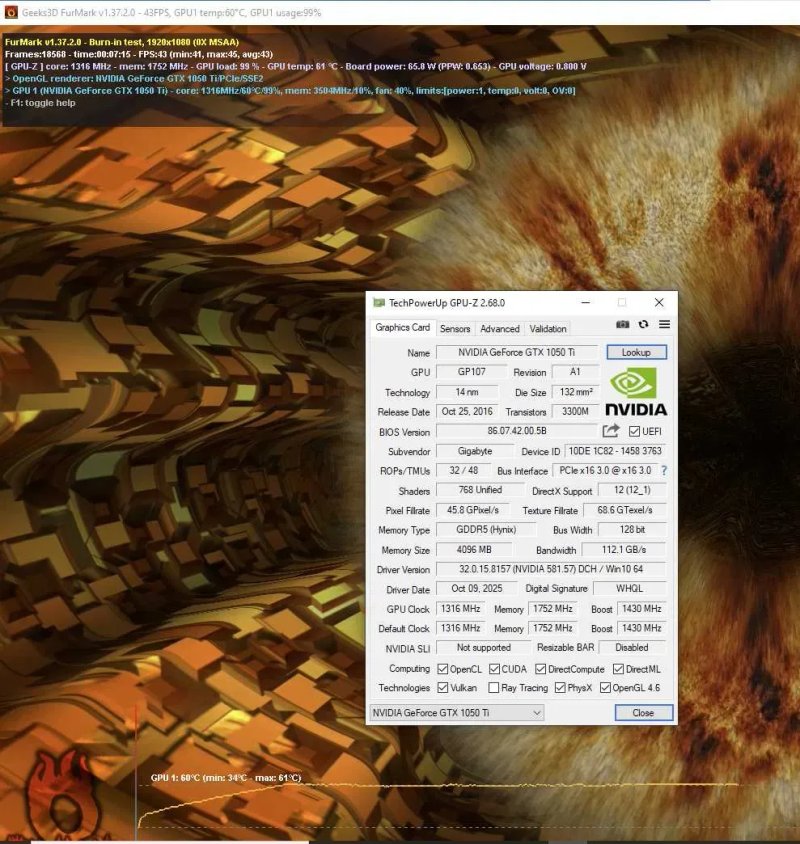Click the Driver Date value Oct 09, 2025
This screenshot has height=844, width=800.
(476, 588)
